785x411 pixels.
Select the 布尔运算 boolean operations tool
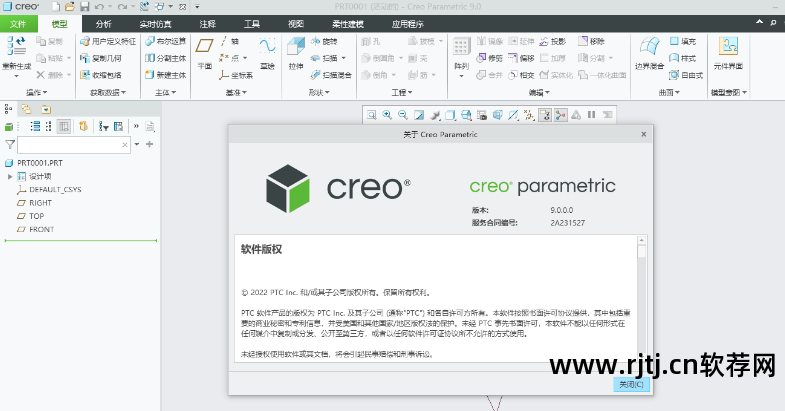[x=165, y=42]
